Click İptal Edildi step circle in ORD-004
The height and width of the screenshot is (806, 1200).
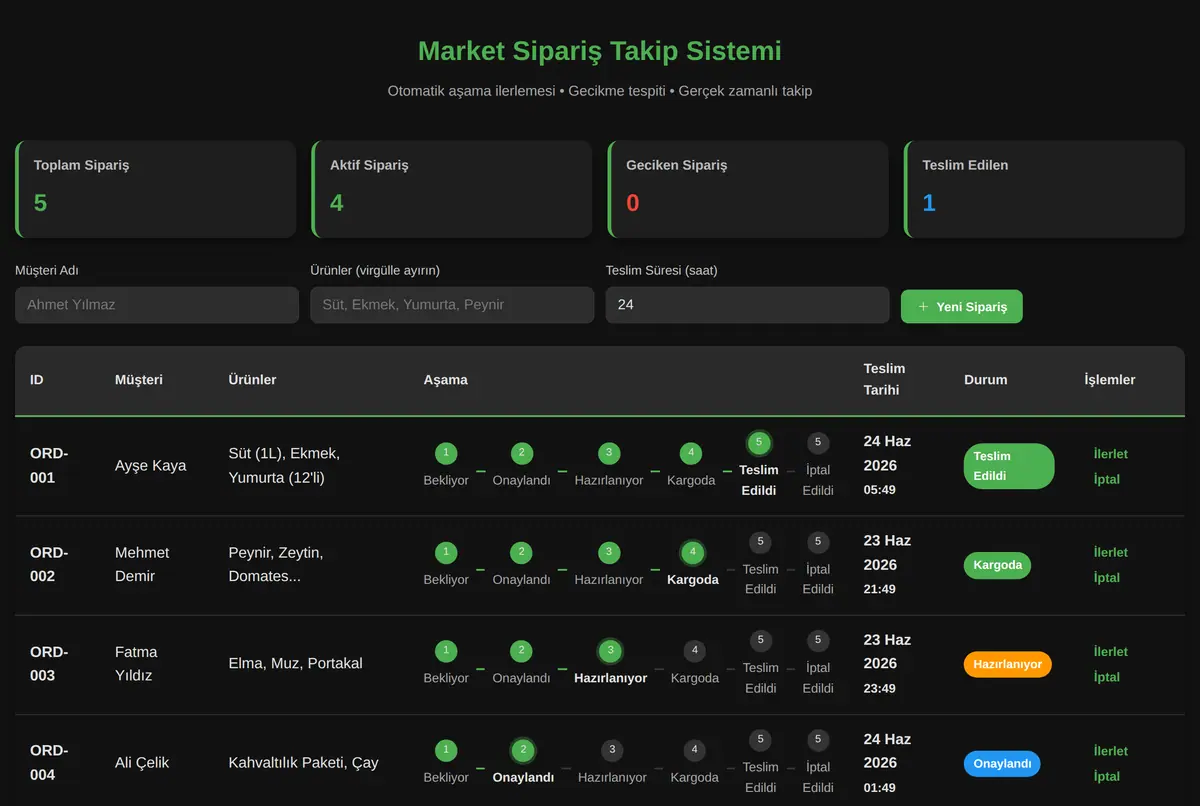[x=818, y=740]
